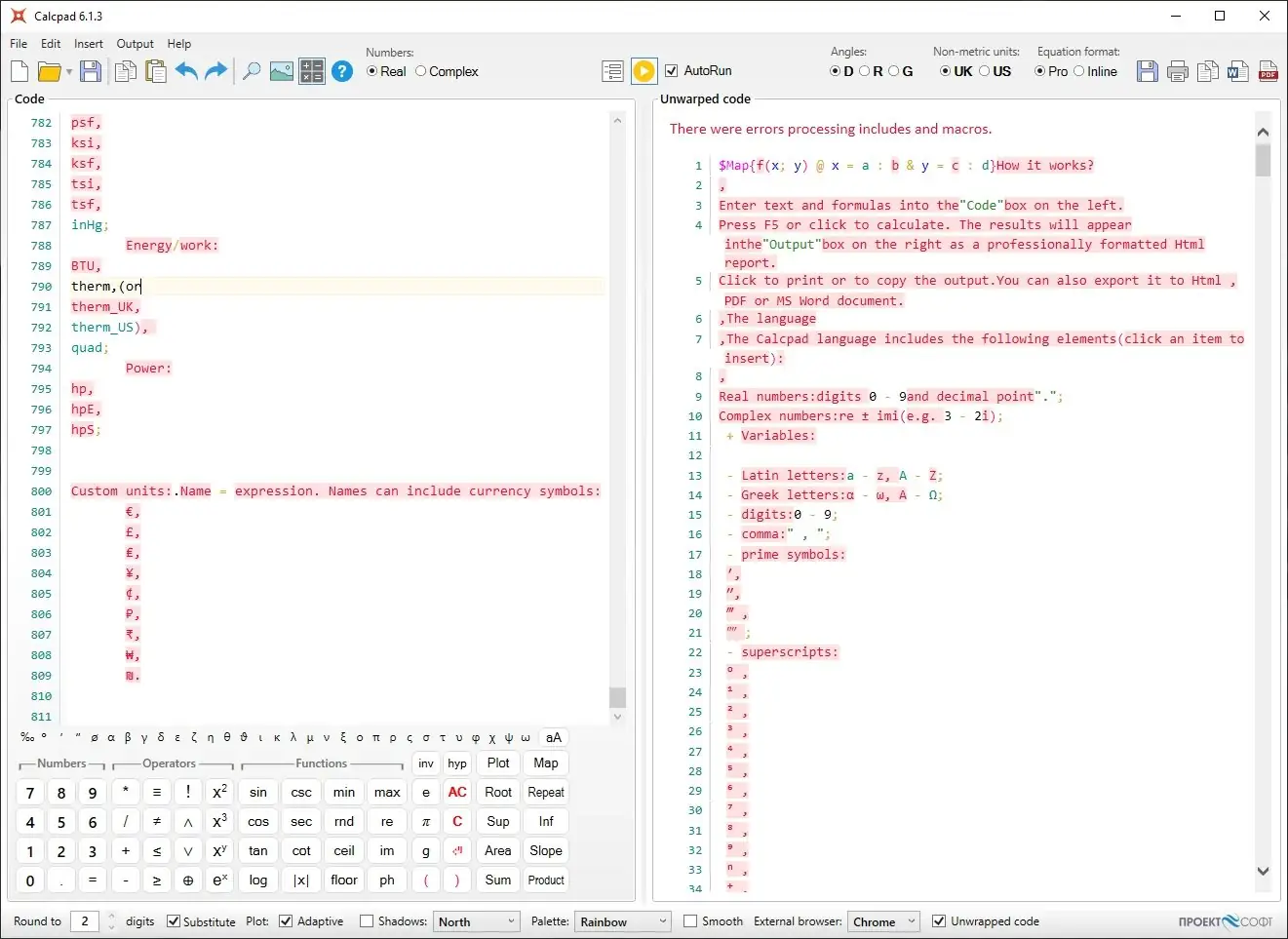Expand the Open file dropdown arrow

coord(68,72)
